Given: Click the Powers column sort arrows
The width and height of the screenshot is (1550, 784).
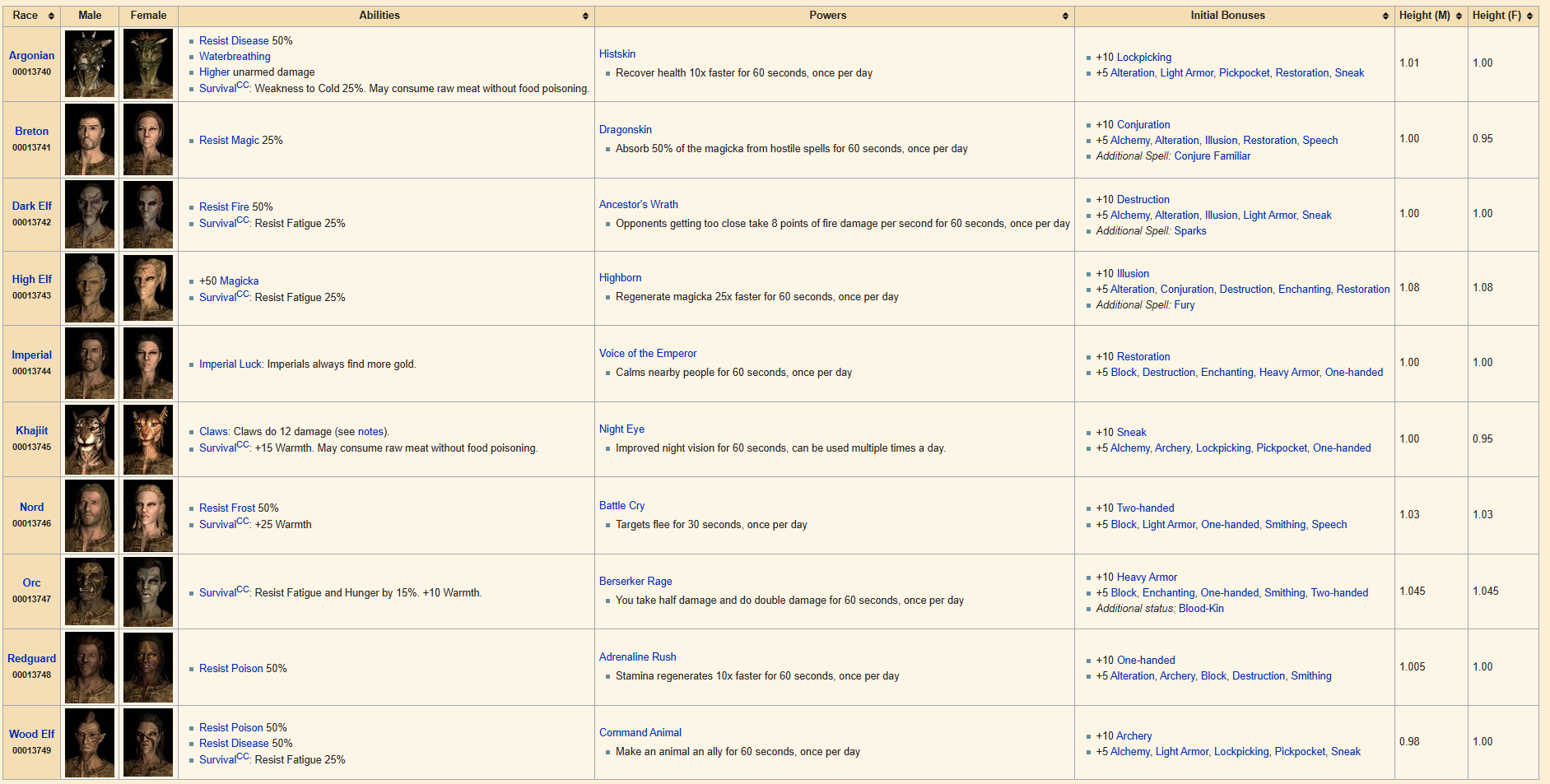Looking at the screenshot, I should (1065, 16).
